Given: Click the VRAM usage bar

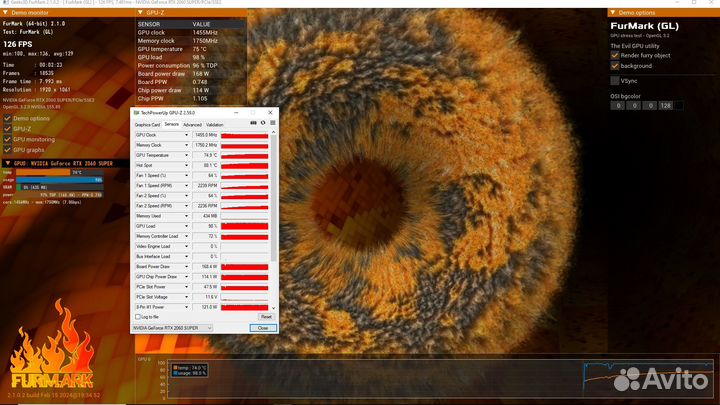Looking at the screenshot, I should tap(60, 187).
